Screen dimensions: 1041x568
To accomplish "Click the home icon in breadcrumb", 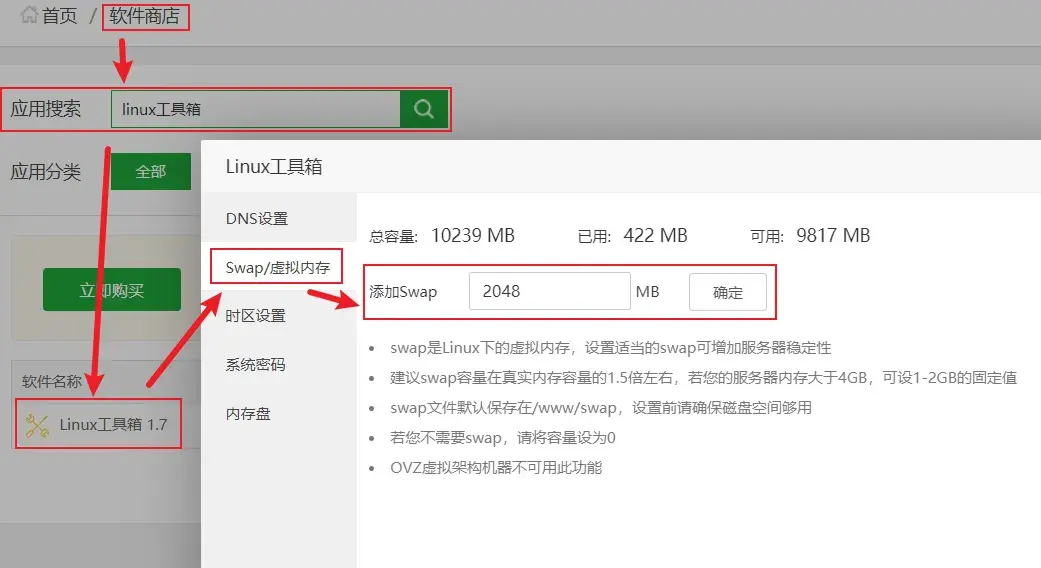I will click(x=29, y=15).
